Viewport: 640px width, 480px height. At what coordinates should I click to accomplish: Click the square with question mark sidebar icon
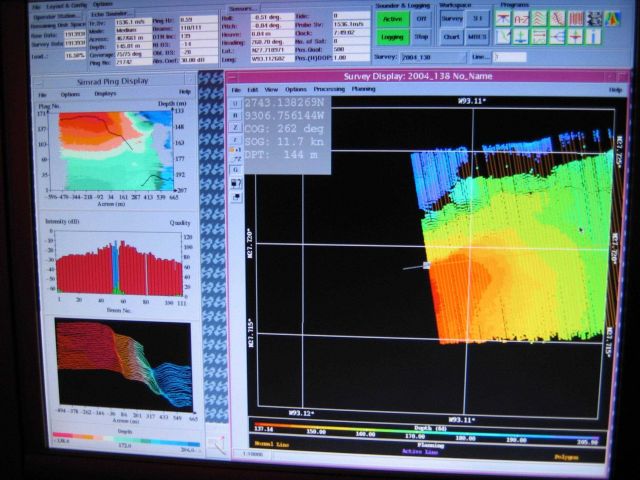click(236, 183)
